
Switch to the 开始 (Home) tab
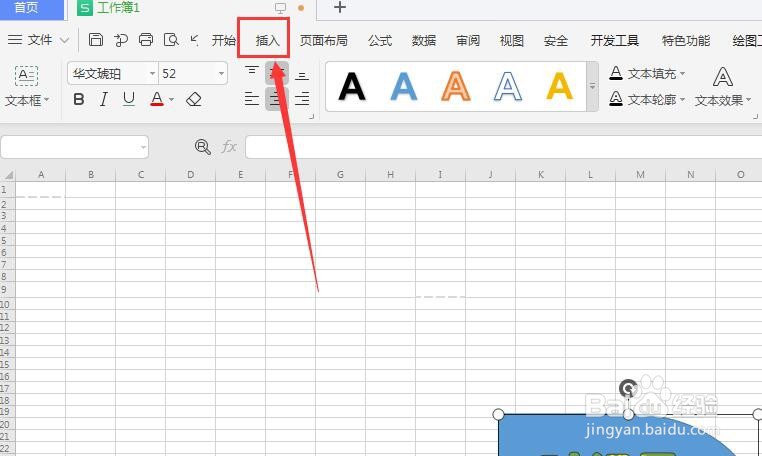224,40
